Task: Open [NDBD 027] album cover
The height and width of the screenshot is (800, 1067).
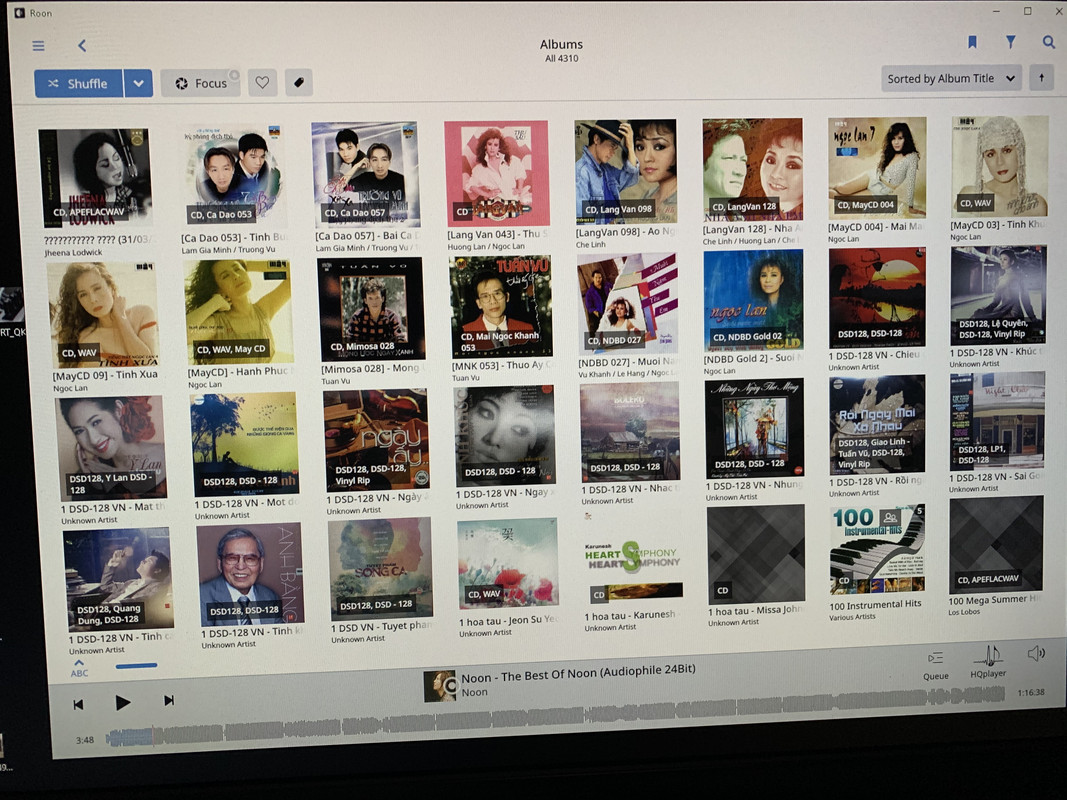Action: coord(627,304)
